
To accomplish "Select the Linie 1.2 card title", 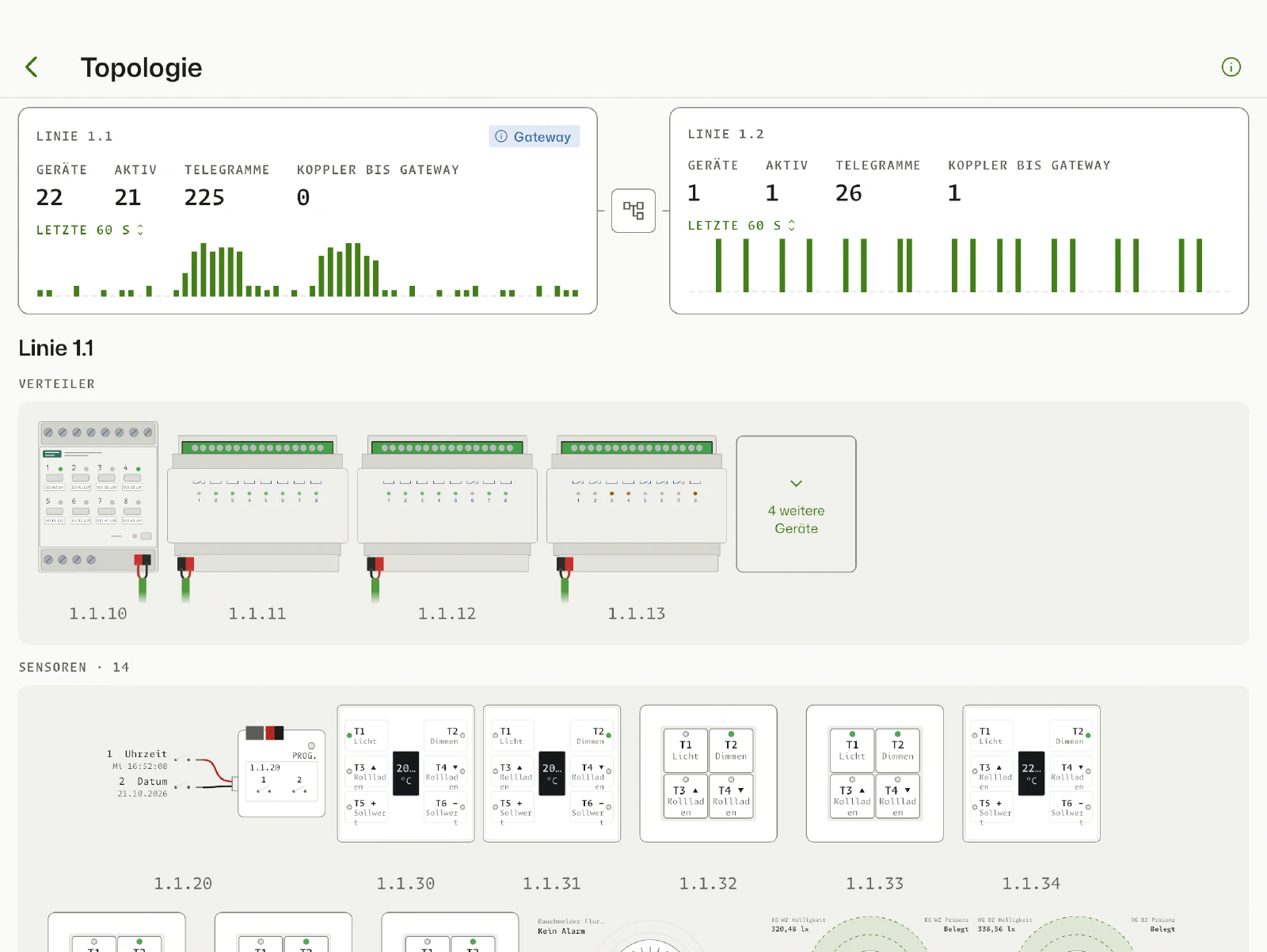I will point(725,134).
